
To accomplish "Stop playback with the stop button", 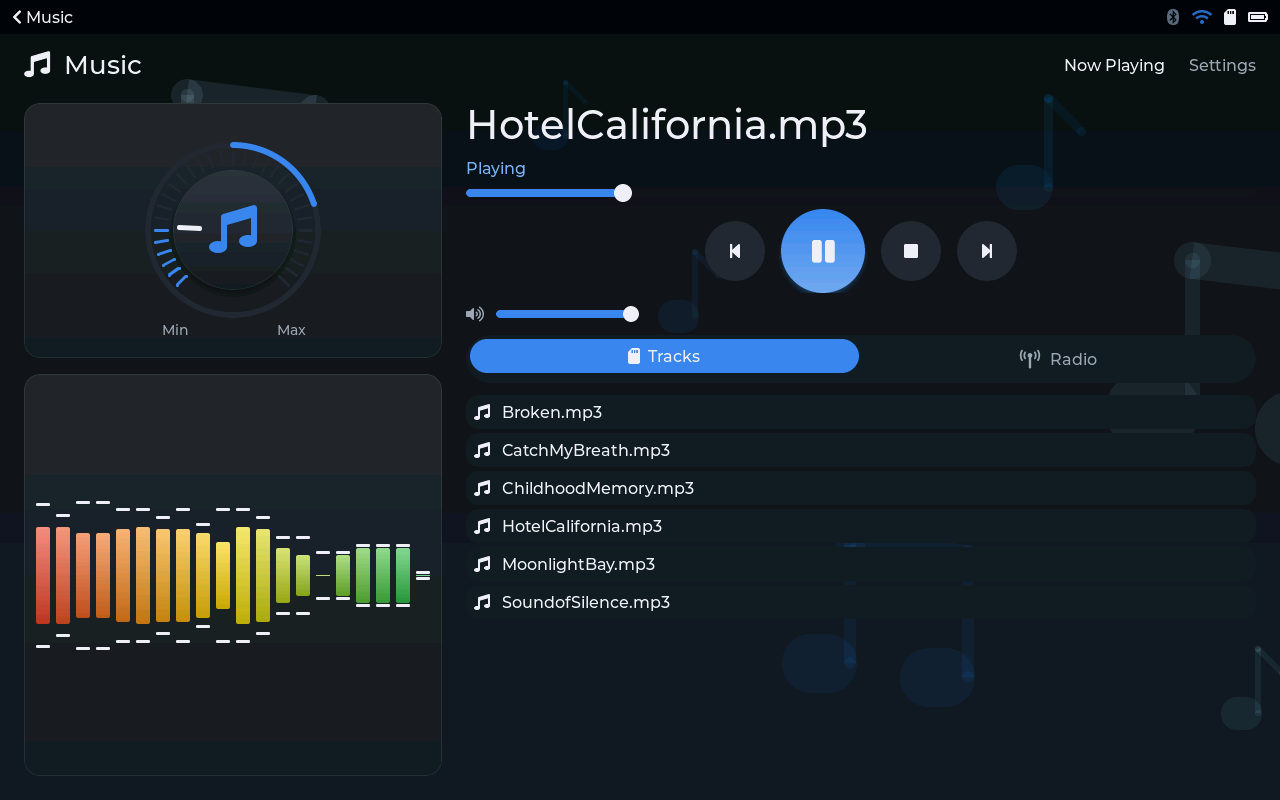I will coord(911,251).
